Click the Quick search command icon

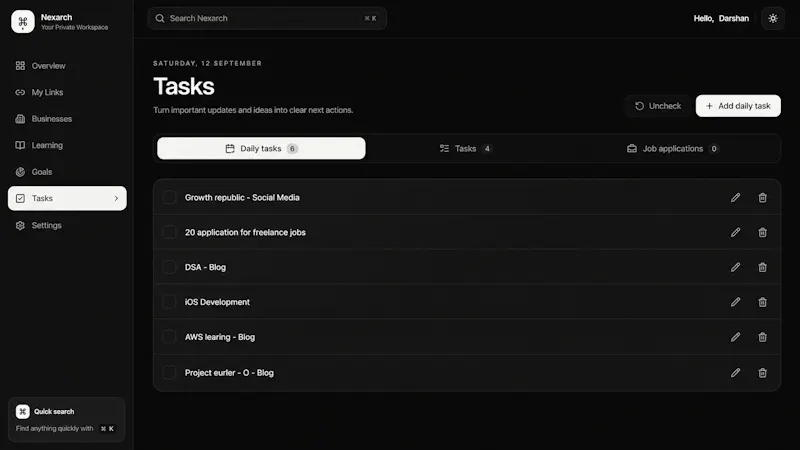(22, 411)
